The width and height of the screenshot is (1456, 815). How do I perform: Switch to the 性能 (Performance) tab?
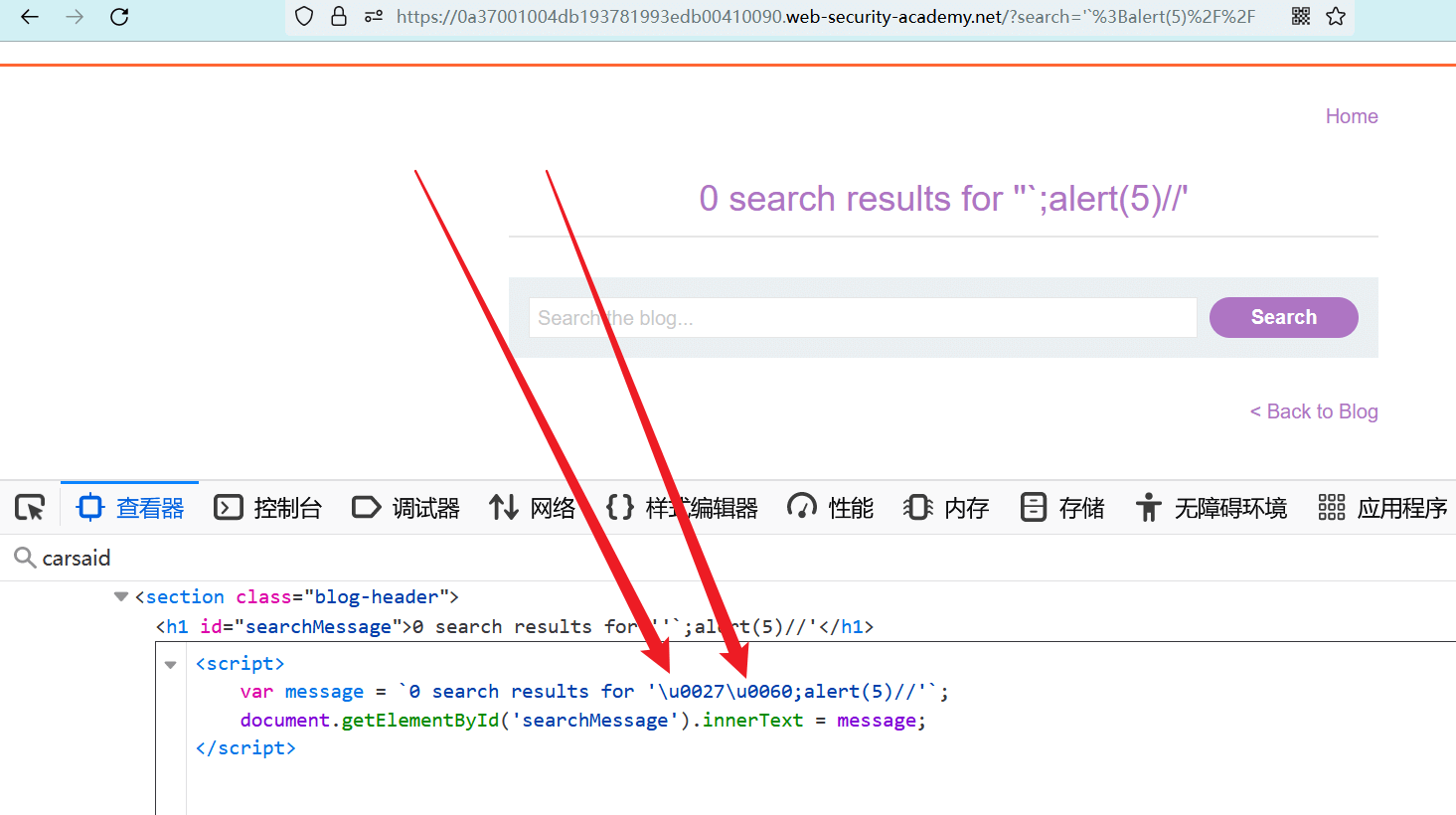pos(830,508)
